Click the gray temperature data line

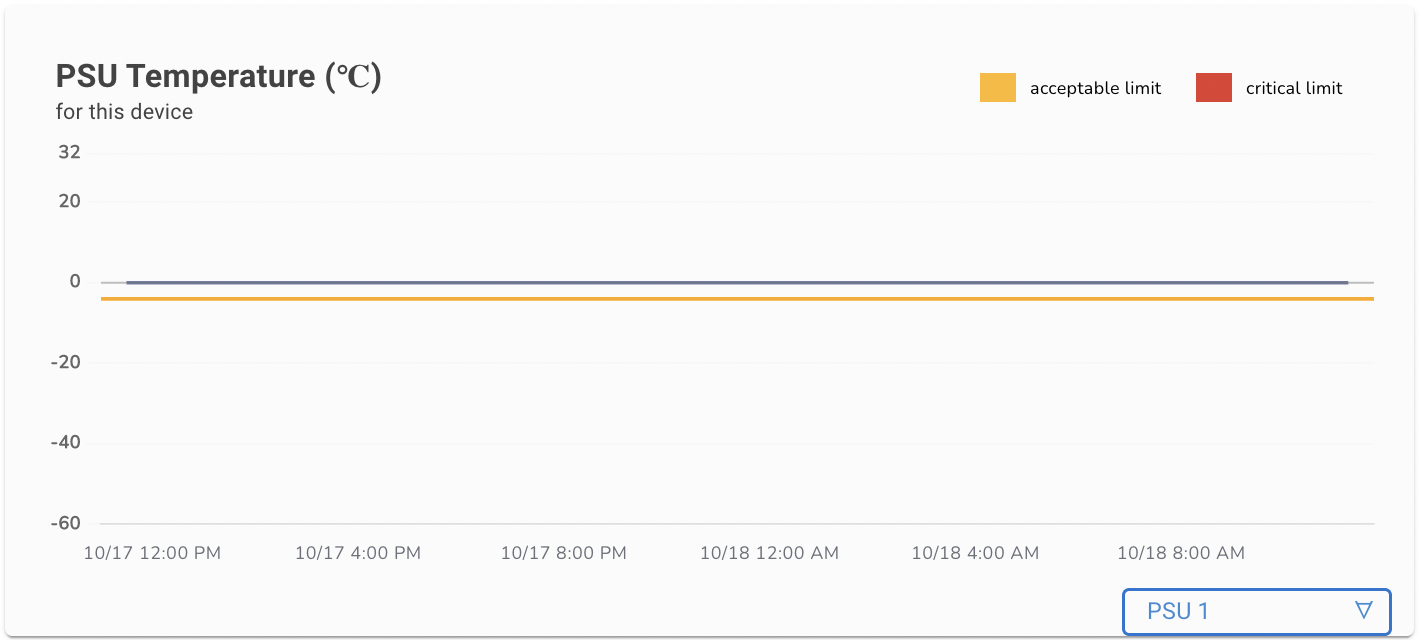coord(737,282)
